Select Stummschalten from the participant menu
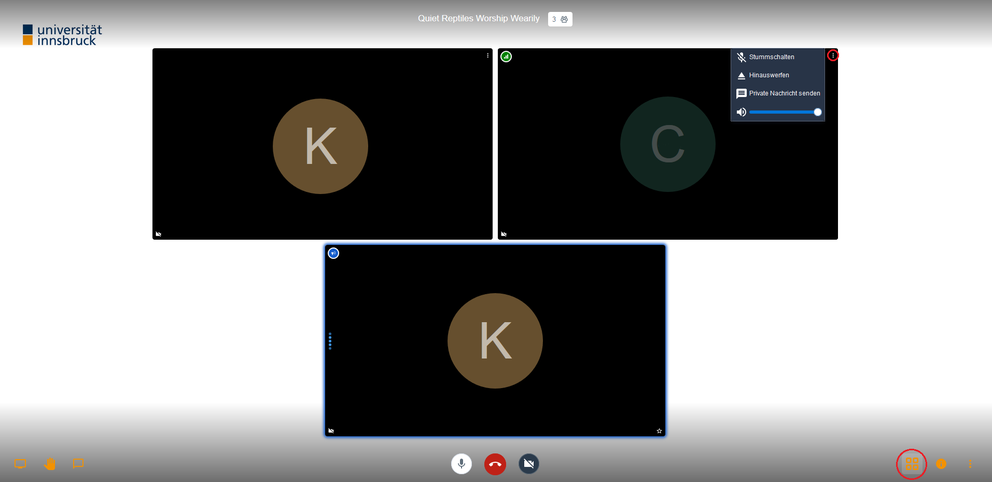The image size is (992, 482). tap(771, 57)
